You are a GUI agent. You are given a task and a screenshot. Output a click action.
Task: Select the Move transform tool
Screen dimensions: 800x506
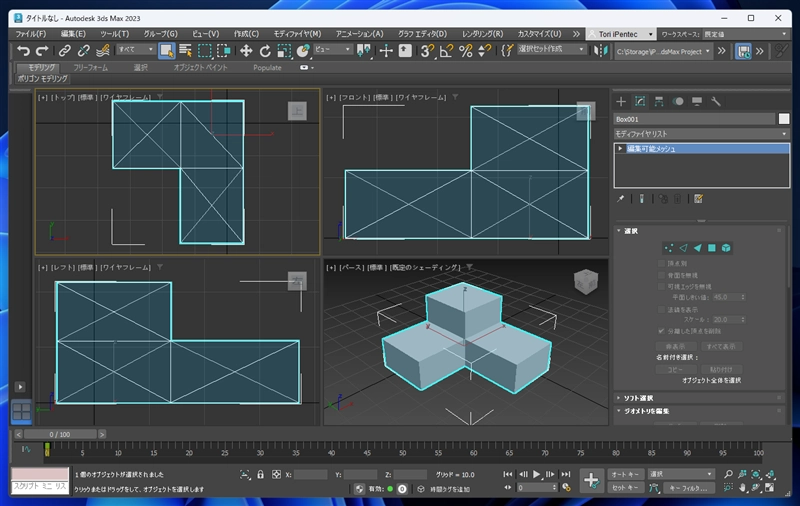coord(245,50)
